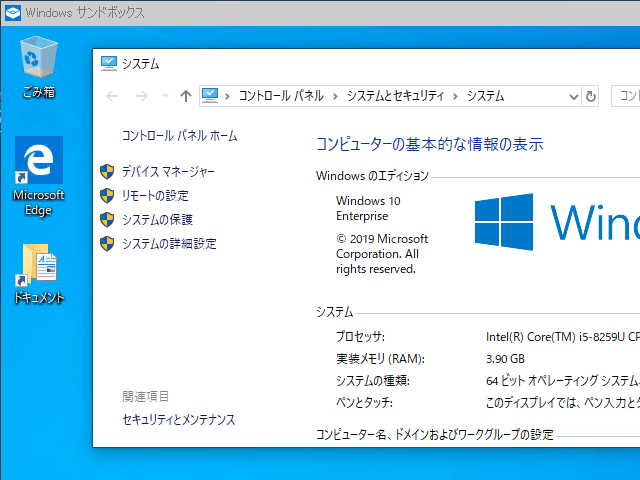This screenshot has height=480, width=640.
Task: Click the up arrow navigation button
Action: coord(185,96)
